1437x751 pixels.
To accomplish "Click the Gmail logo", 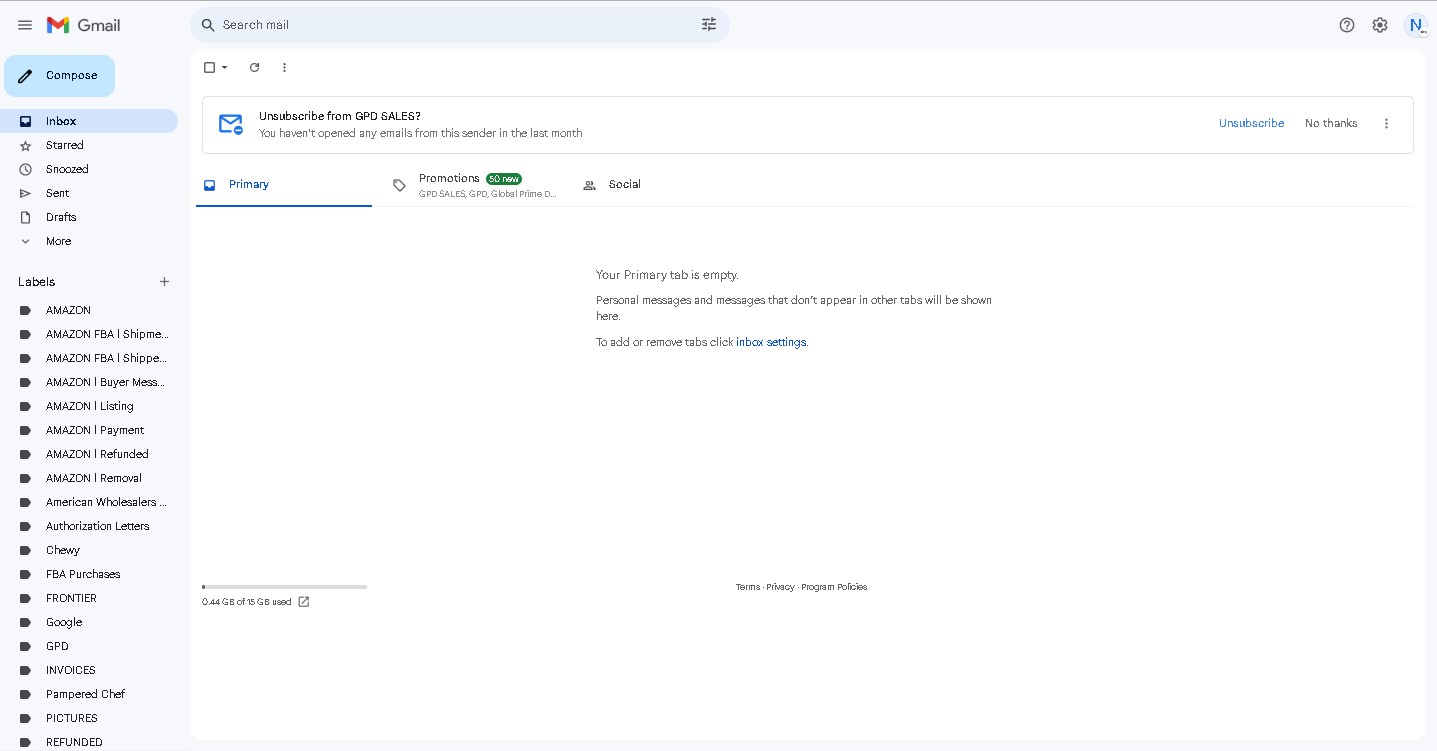I will (84, 25).
